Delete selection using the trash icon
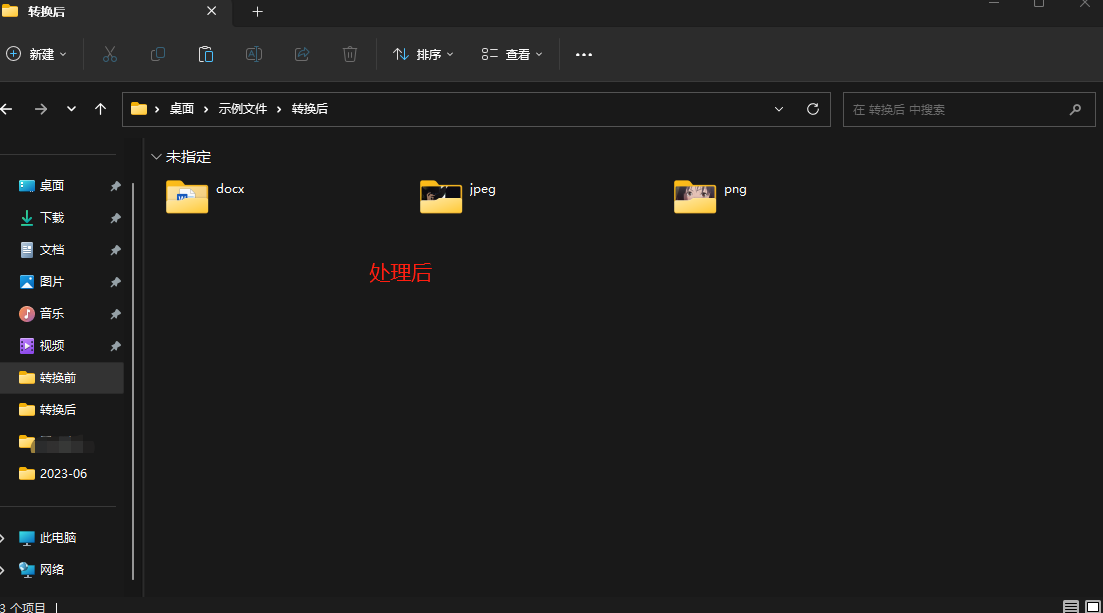The image size is (1103, 613). 350,54
